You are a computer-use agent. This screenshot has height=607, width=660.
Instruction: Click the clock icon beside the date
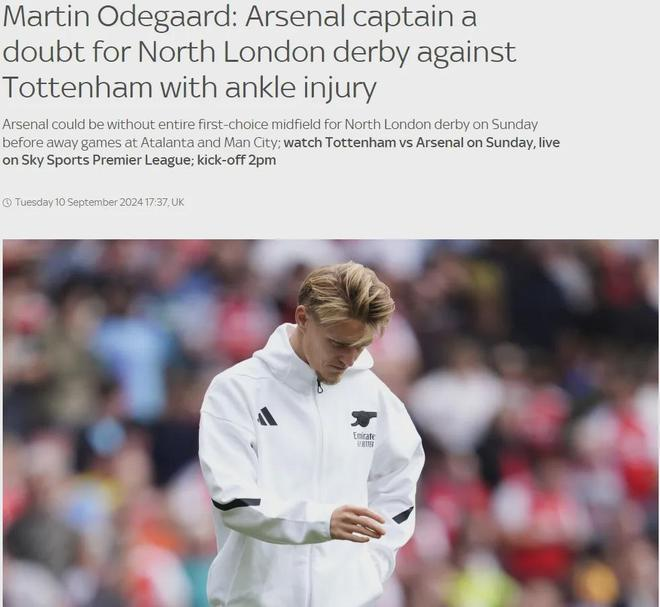point(7,202)
